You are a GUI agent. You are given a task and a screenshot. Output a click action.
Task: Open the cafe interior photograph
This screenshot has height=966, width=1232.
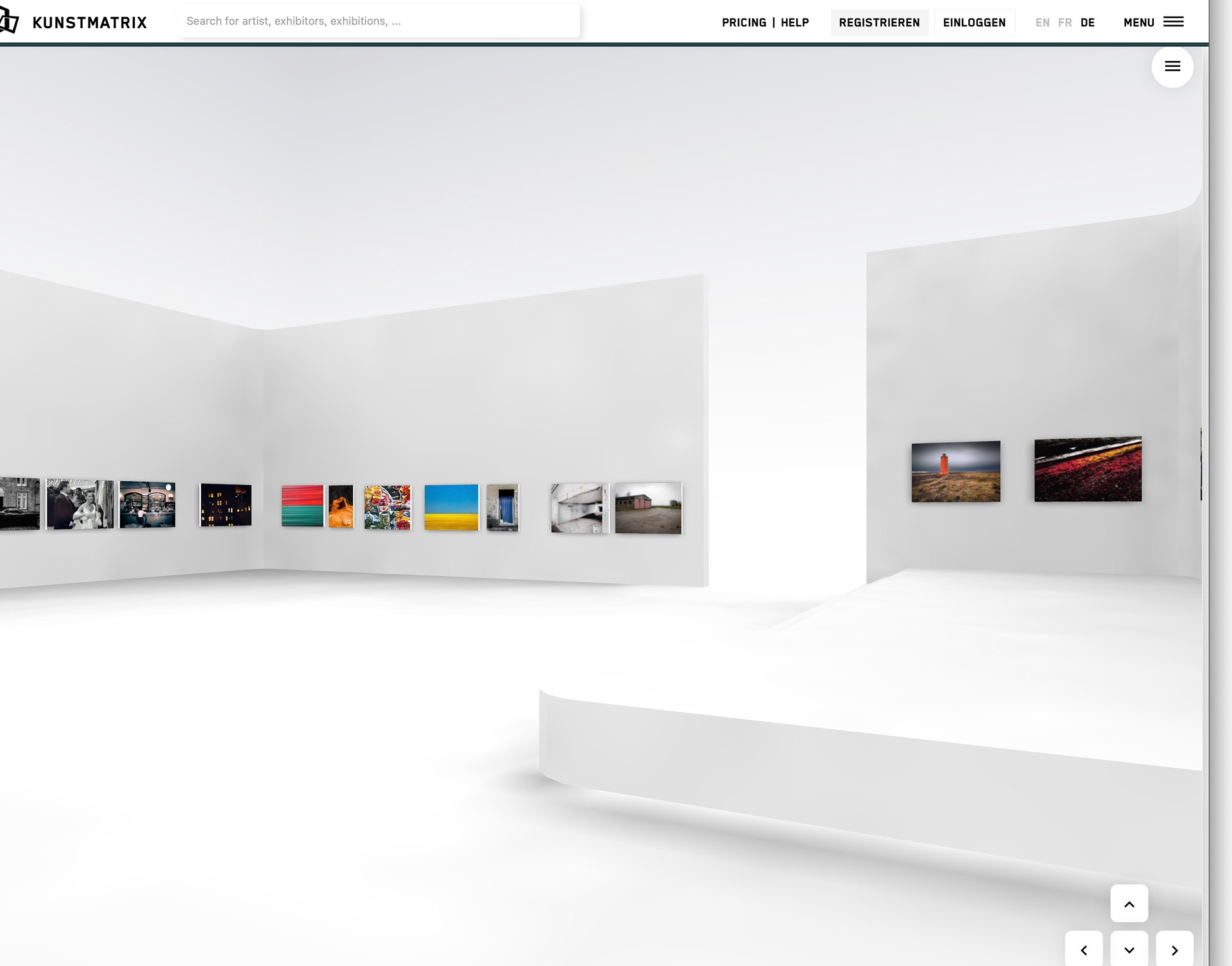click(x=147, y=505)
